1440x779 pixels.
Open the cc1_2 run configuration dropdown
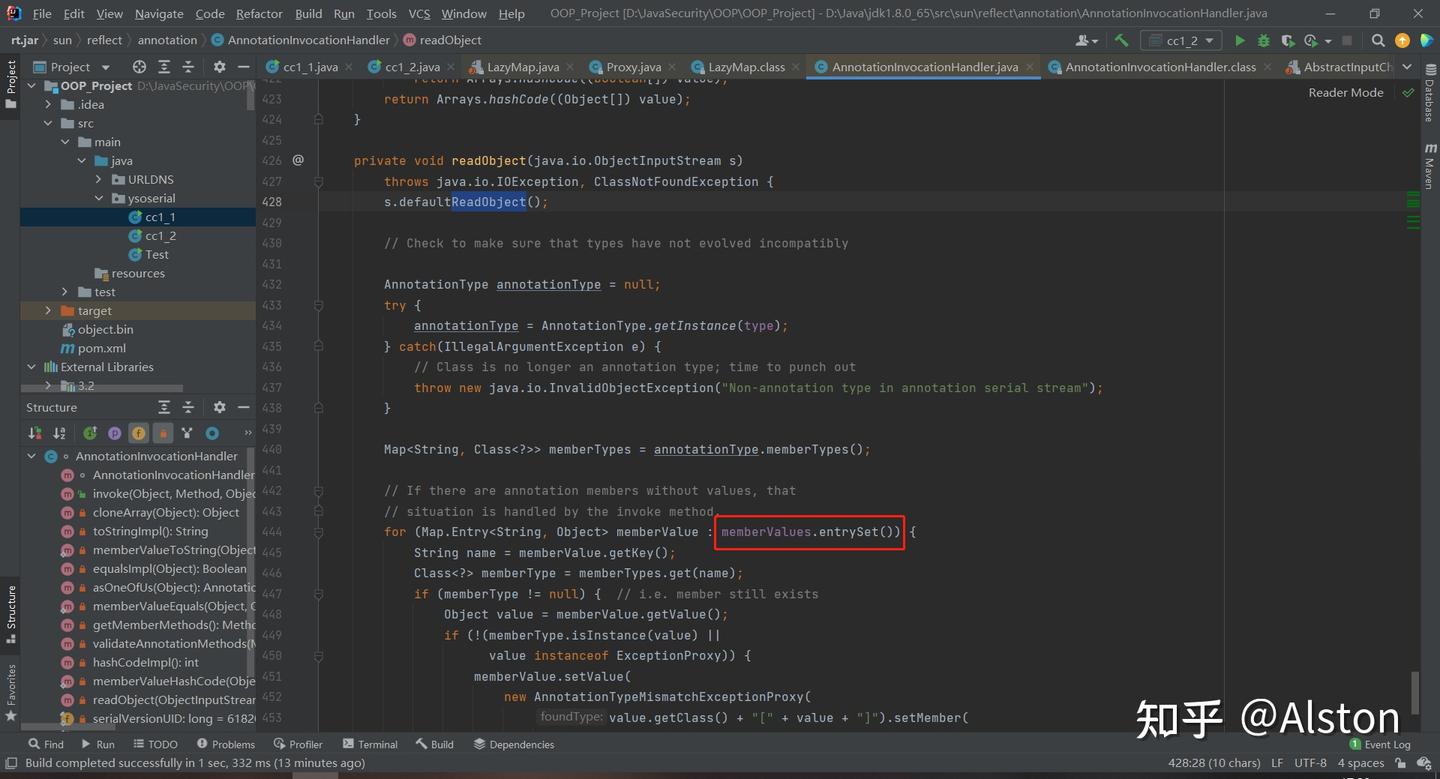tap(1181, 41)
